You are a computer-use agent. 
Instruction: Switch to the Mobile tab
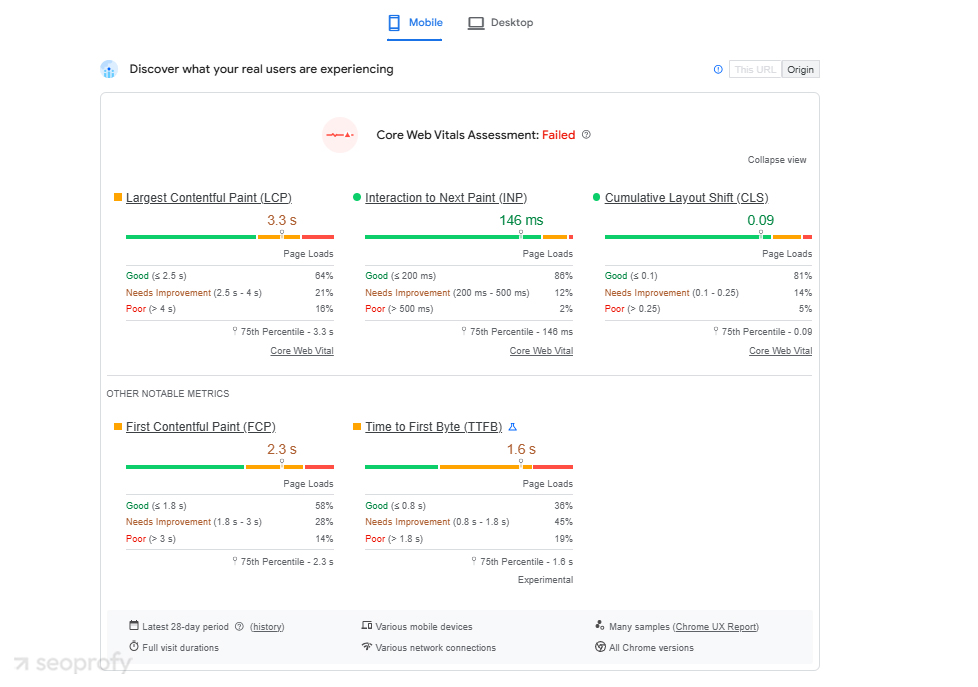tap(415, 23)
